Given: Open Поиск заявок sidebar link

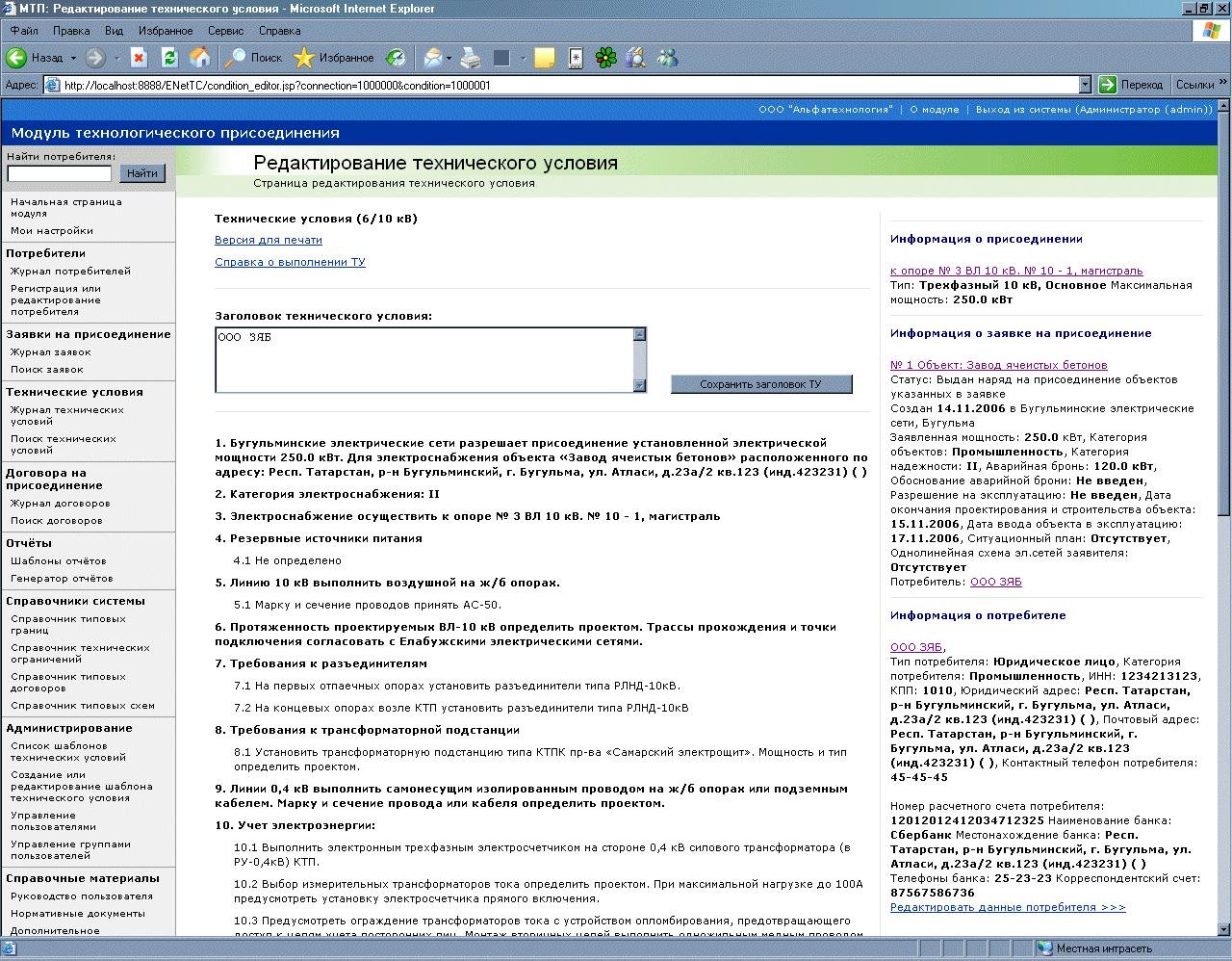Looking at the screenshot, I should click(47, 370).
